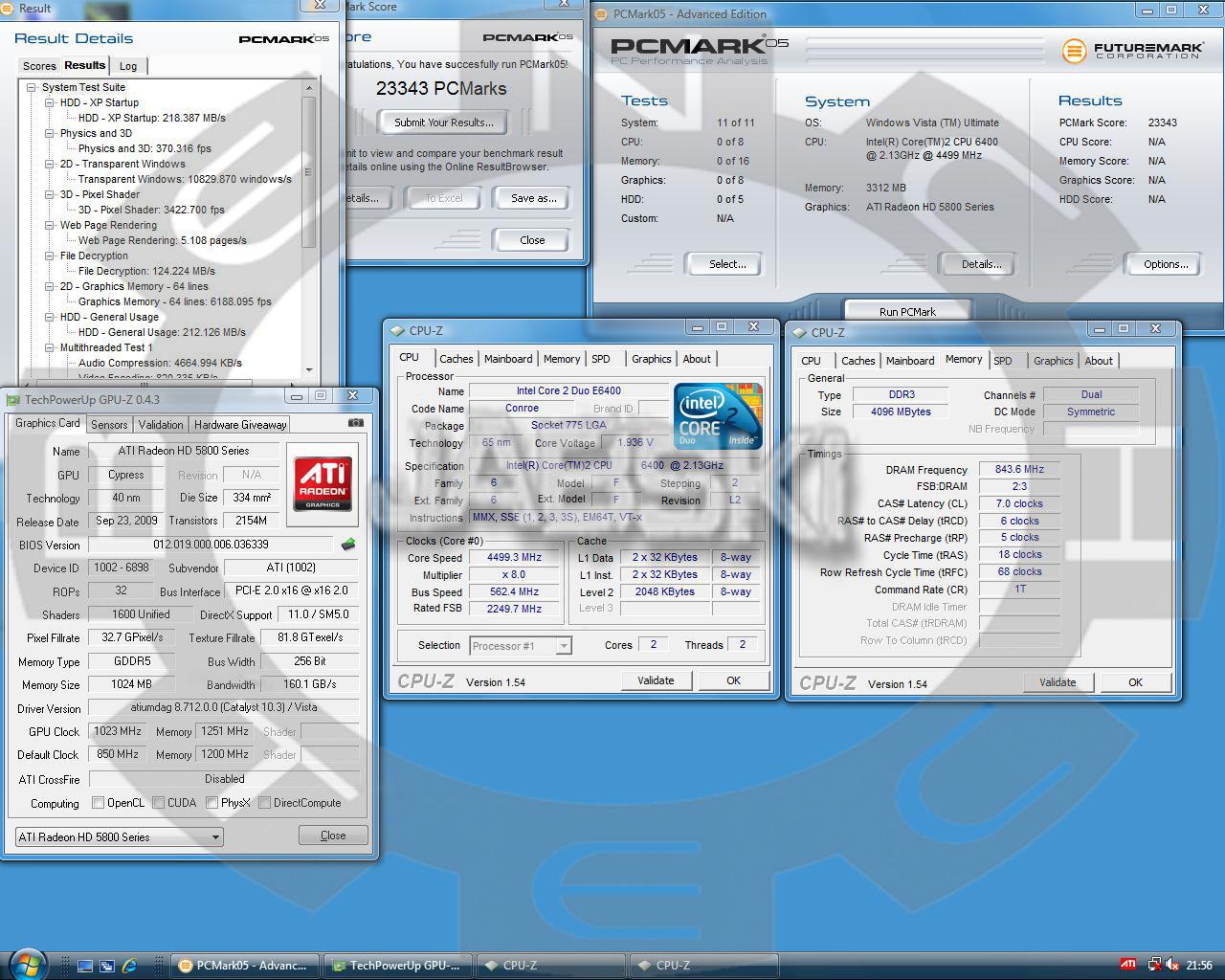Select 'Audio Compression: 4664.994 KB/s' row
Viewport: 1225px width, 980px height.
click(160, 363)
